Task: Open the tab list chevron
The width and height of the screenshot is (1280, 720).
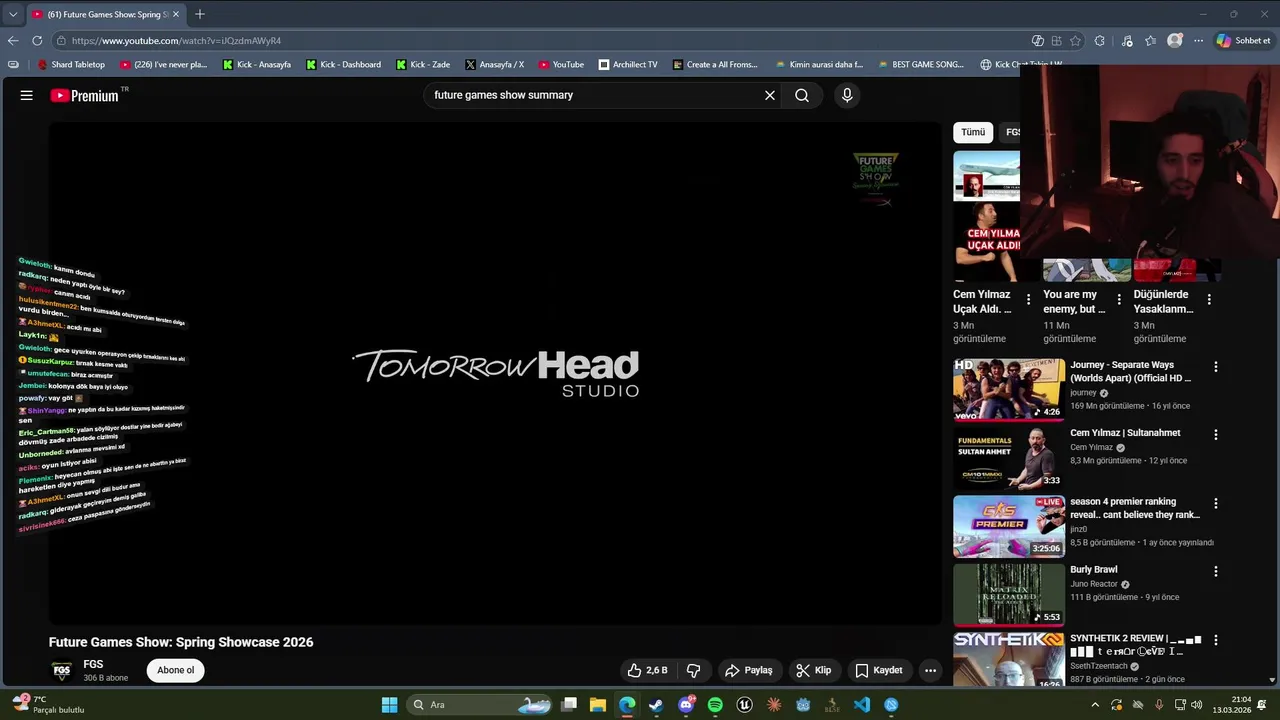Action: click(13, 14)
